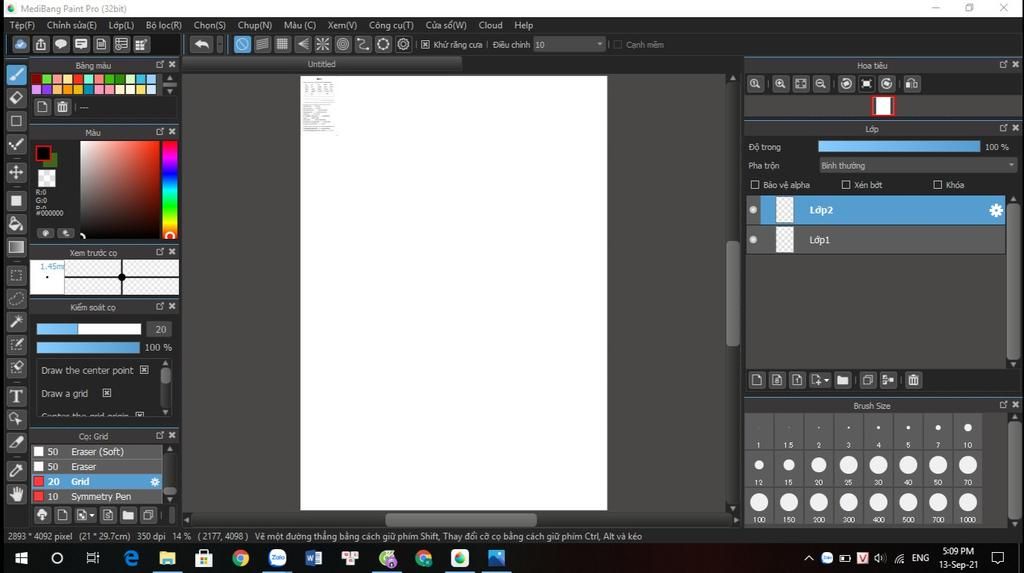This screenshot has width=1024, height=573.
Task: Expand the Điều chỉnh correction value dropdown
Action: pyautogui.click(x=599, y=45)
